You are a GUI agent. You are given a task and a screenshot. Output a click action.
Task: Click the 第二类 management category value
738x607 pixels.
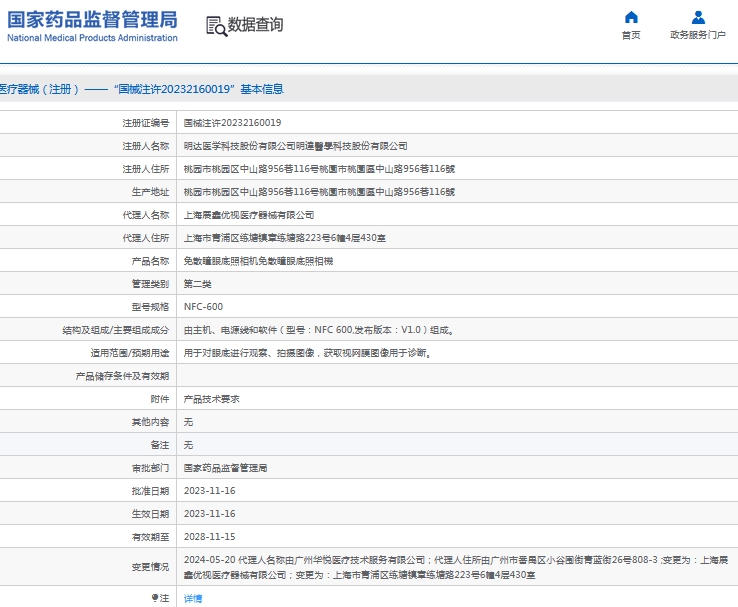[x=198, y=284]
